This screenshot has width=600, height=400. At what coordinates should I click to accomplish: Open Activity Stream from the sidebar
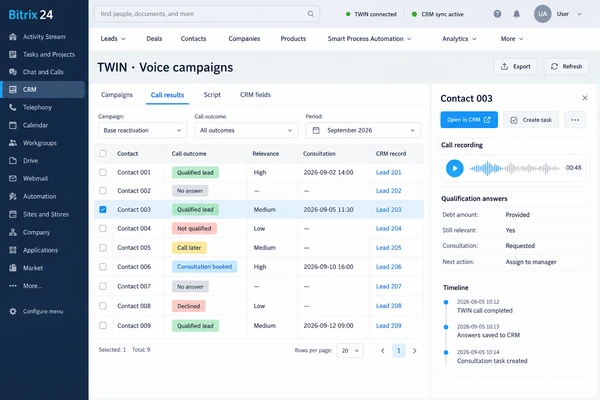[x=44, y=37]
